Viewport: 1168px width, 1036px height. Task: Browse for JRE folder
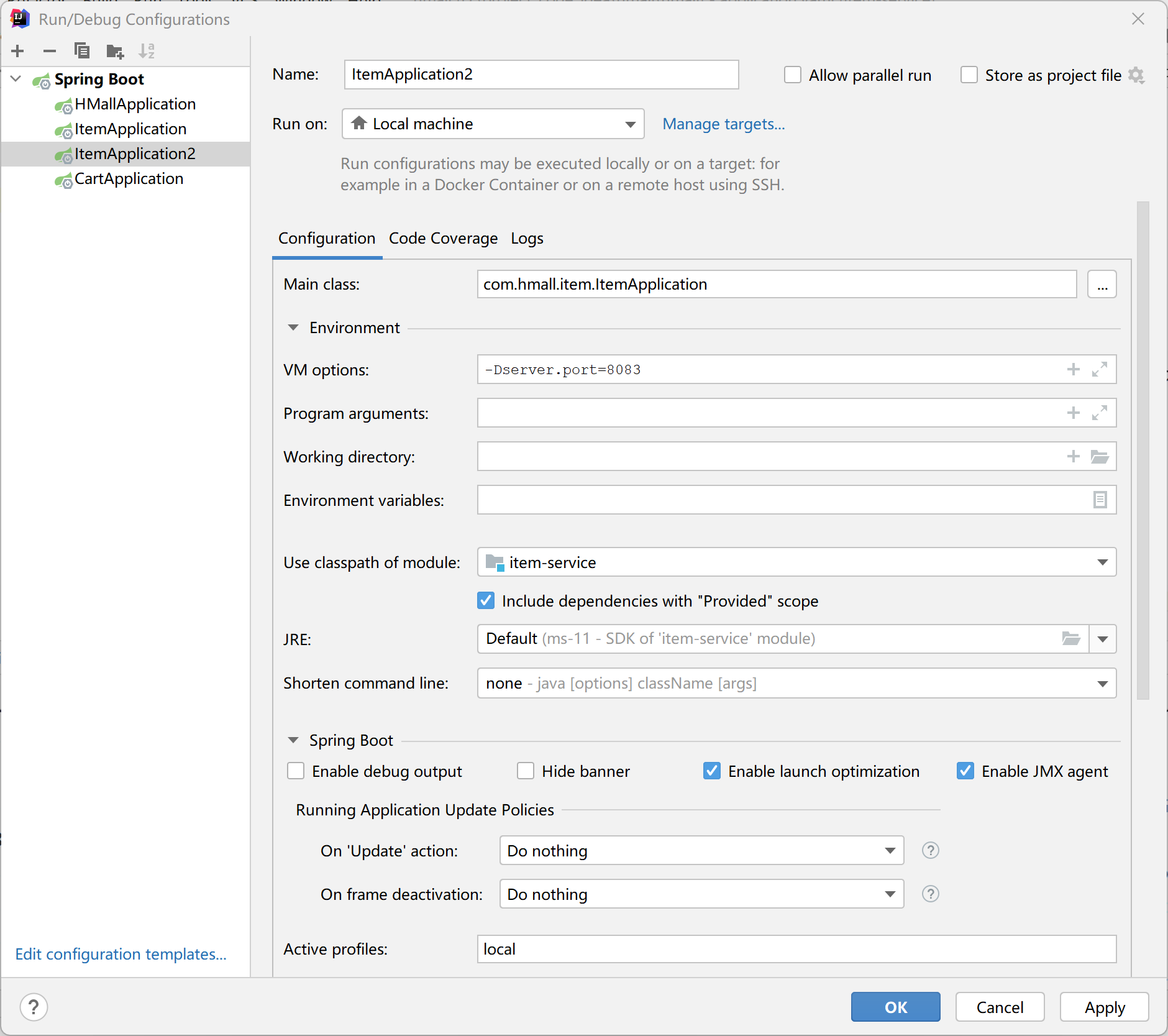[x=1071, y=638]
